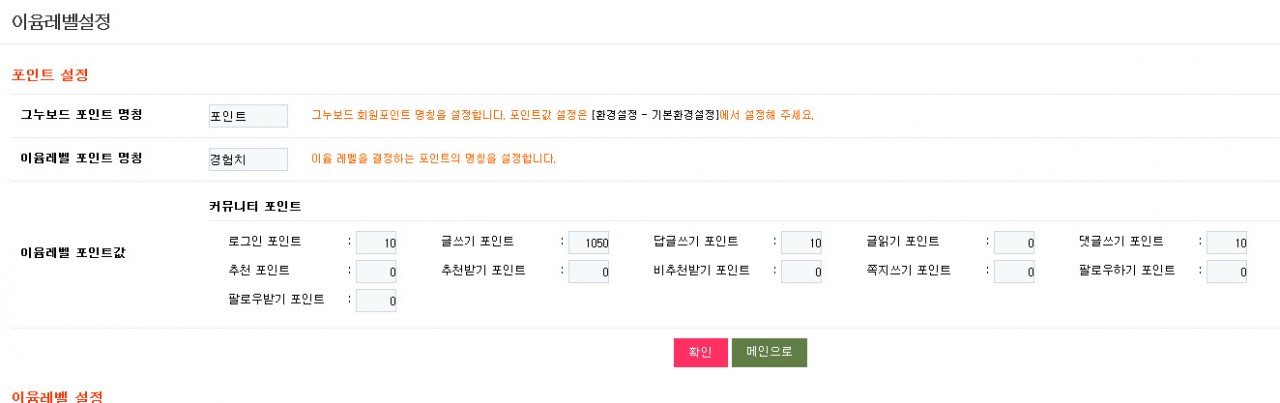The image size is (1280, 403).
Task: Click the 추천받기 포인트 value field
Action: click(x=589, y=272)
